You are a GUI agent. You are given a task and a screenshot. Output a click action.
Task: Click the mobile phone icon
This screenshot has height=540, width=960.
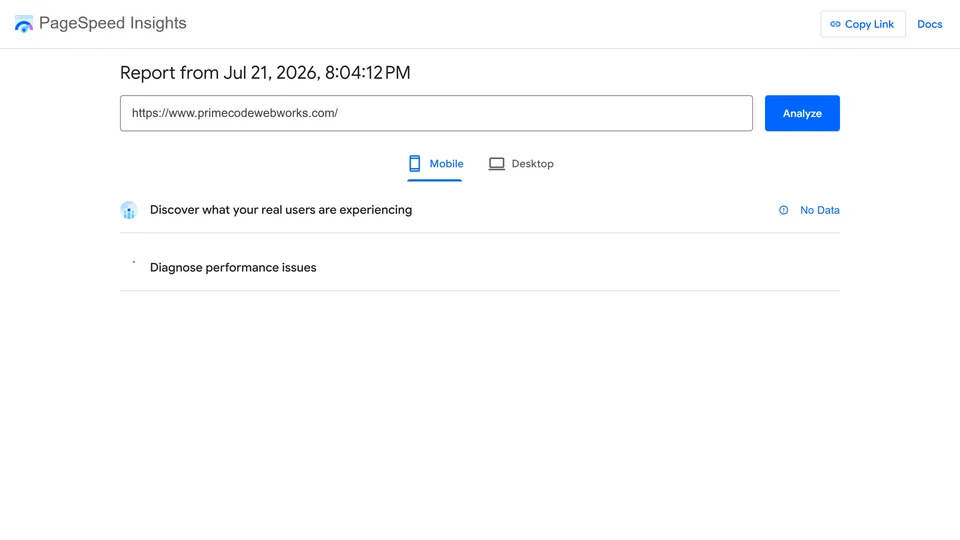click(414, 163)
